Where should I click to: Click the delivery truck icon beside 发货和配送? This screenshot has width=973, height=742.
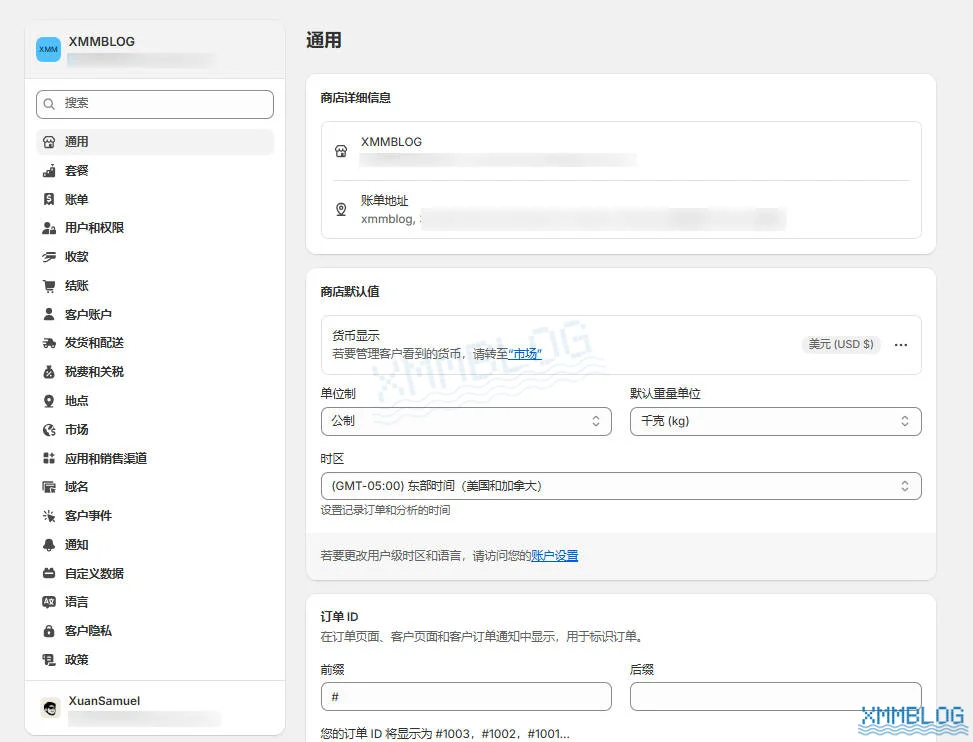tap(49, 343)
